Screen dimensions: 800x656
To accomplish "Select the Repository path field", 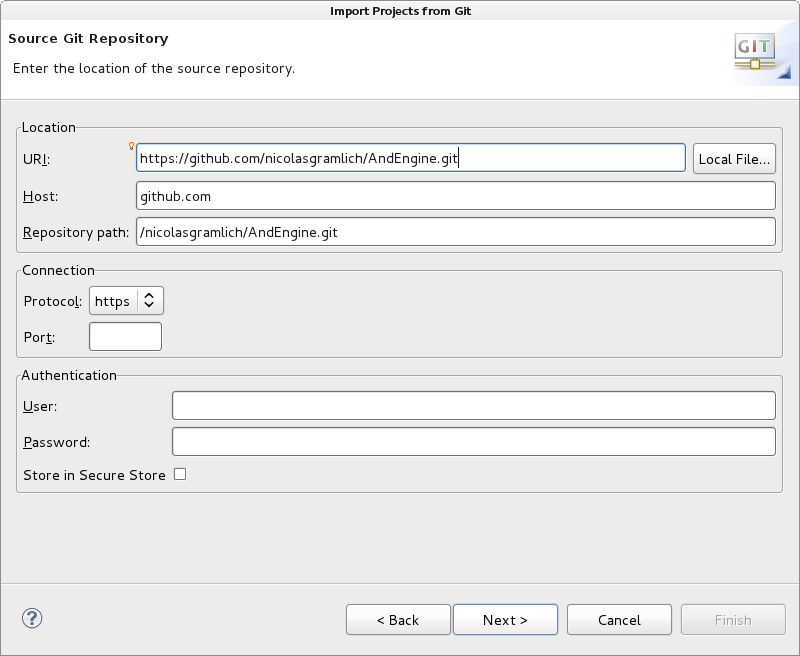I will click(x=455, y=231).
